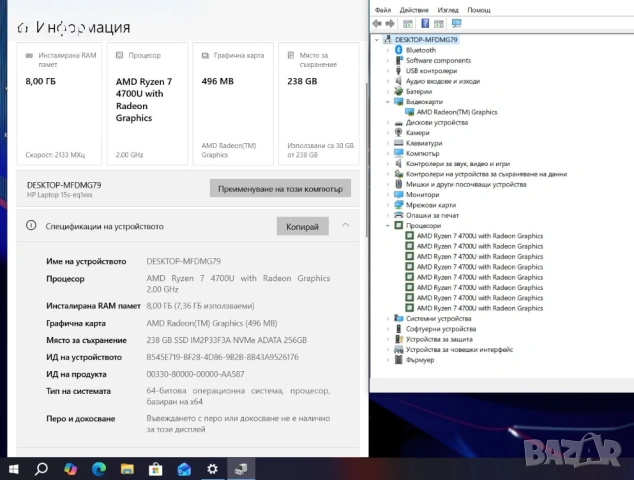The height and width of the screenshot is (480, 634).
Task: Click the 238 GB SSD storage value
Action: point(226,340)
